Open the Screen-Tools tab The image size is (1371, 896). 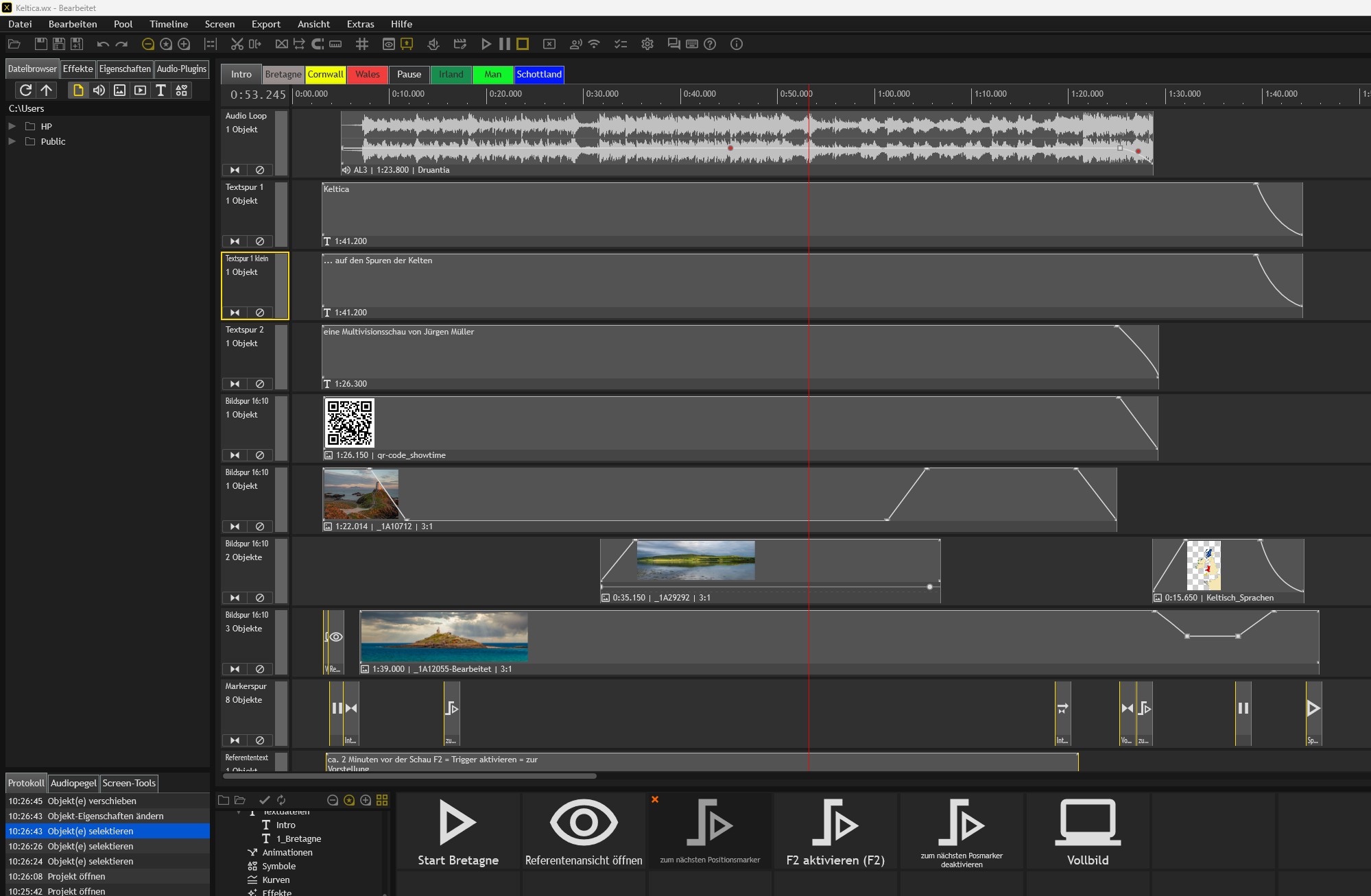pyautogui.click(x=129, y=783)
